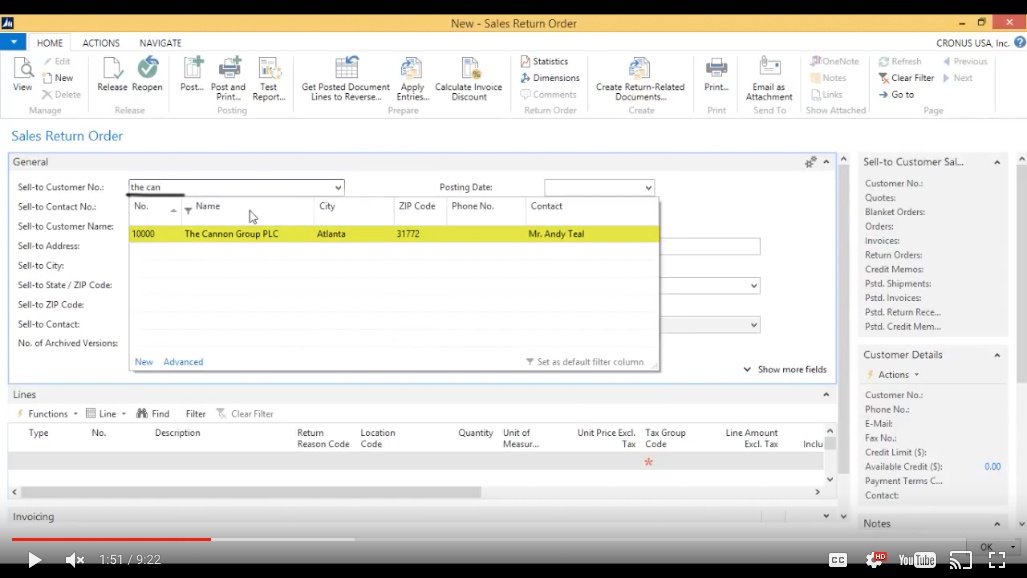Click the Advanced link in lookup
The image size is (1027, 578).
183,362
